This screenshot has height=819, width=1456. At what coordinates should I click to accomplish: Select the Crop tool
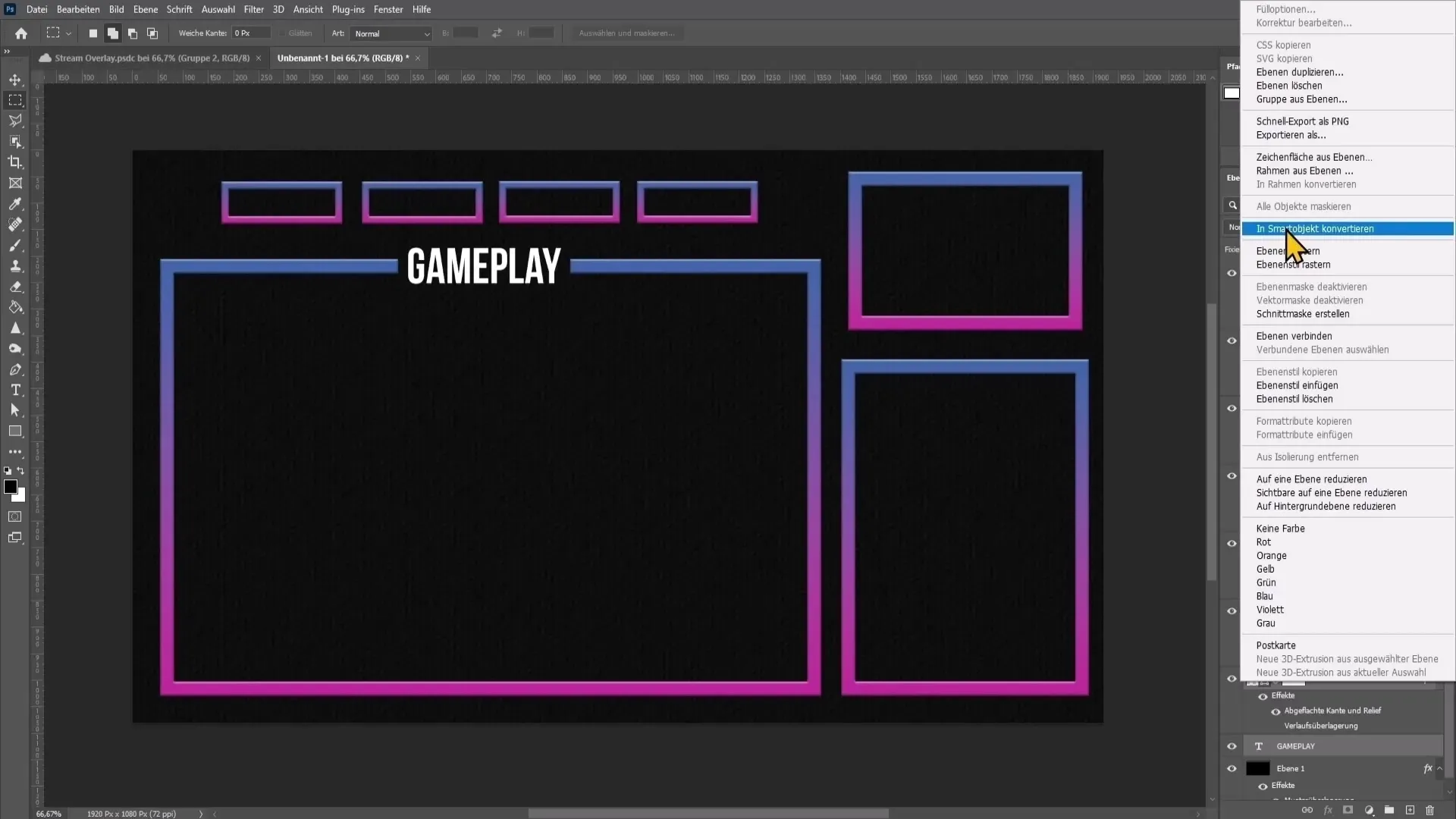[x=15, y=162]
